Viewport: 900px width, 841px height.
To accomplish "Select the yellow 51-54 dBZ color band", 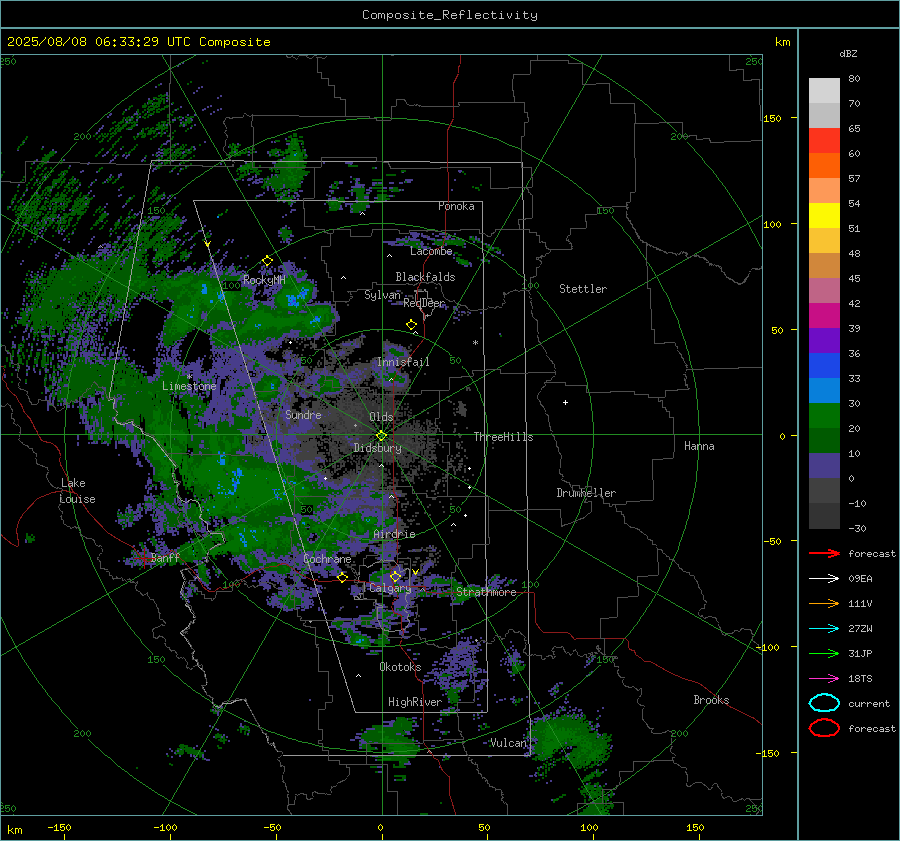I will coord(824,216).
